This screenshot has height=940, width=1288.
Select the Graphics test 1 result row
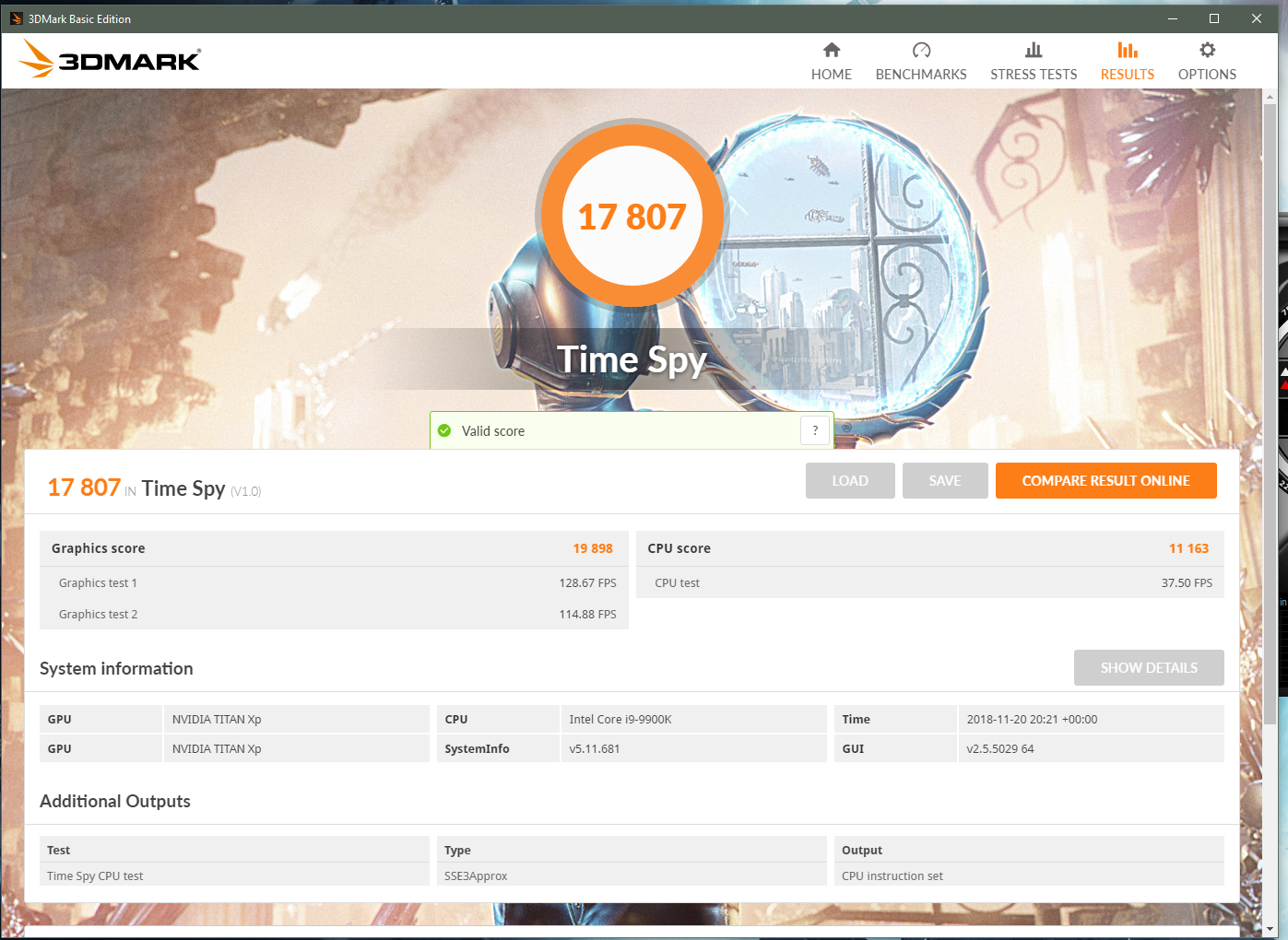click(334, 582)
